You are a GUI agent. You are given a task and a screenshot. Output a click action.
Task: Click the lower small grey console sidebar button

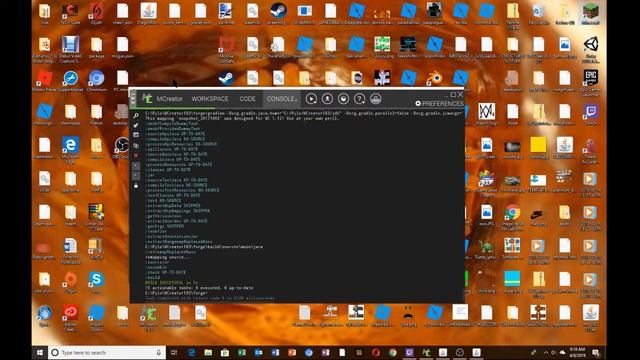tap(136, 176)
